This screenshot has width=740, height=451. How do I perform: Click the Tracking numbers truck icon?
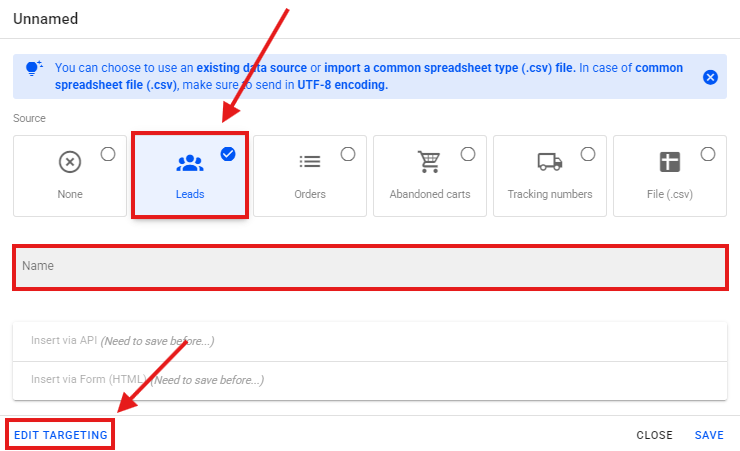(549, 162)
